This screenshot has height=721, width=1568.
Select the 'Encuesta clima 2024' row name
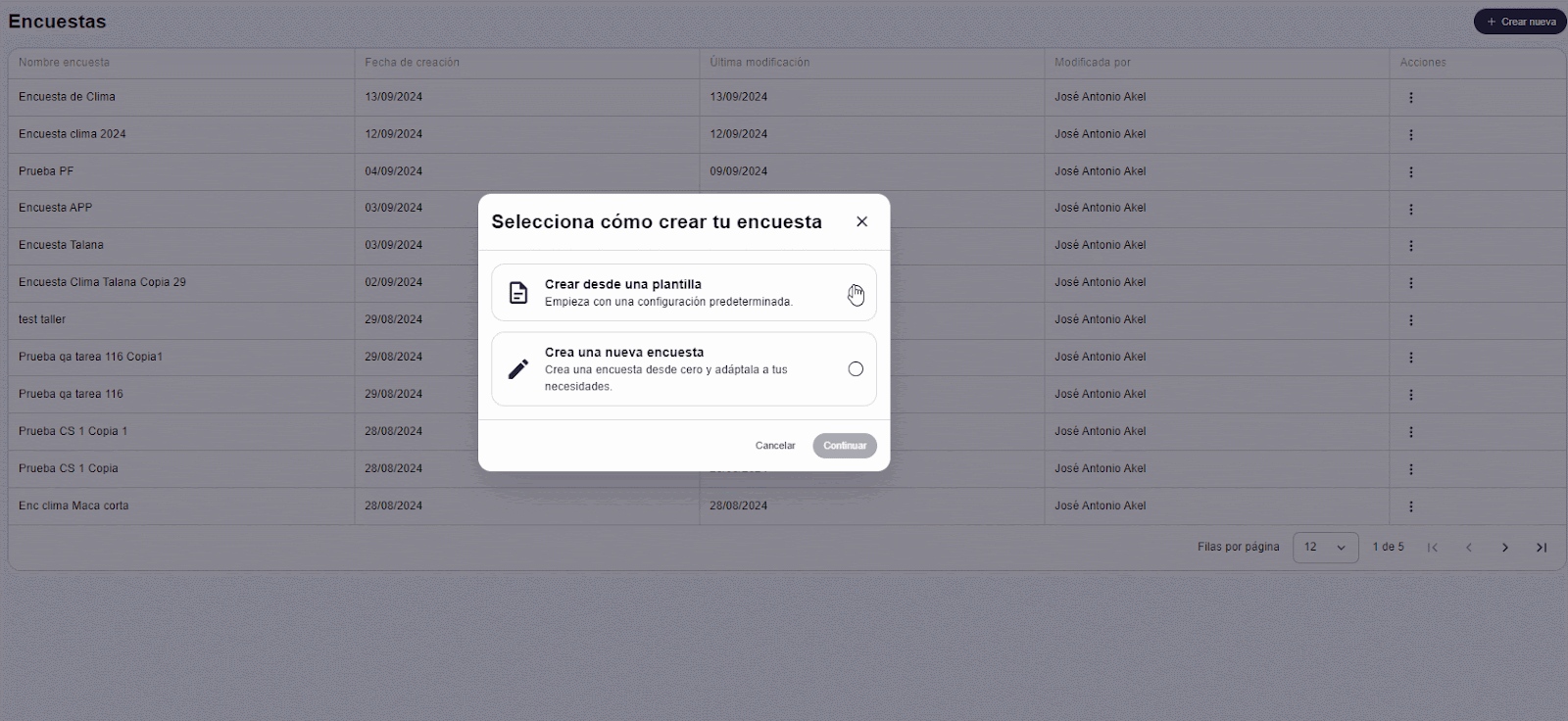pyautogui.click(x=73, y=134)
